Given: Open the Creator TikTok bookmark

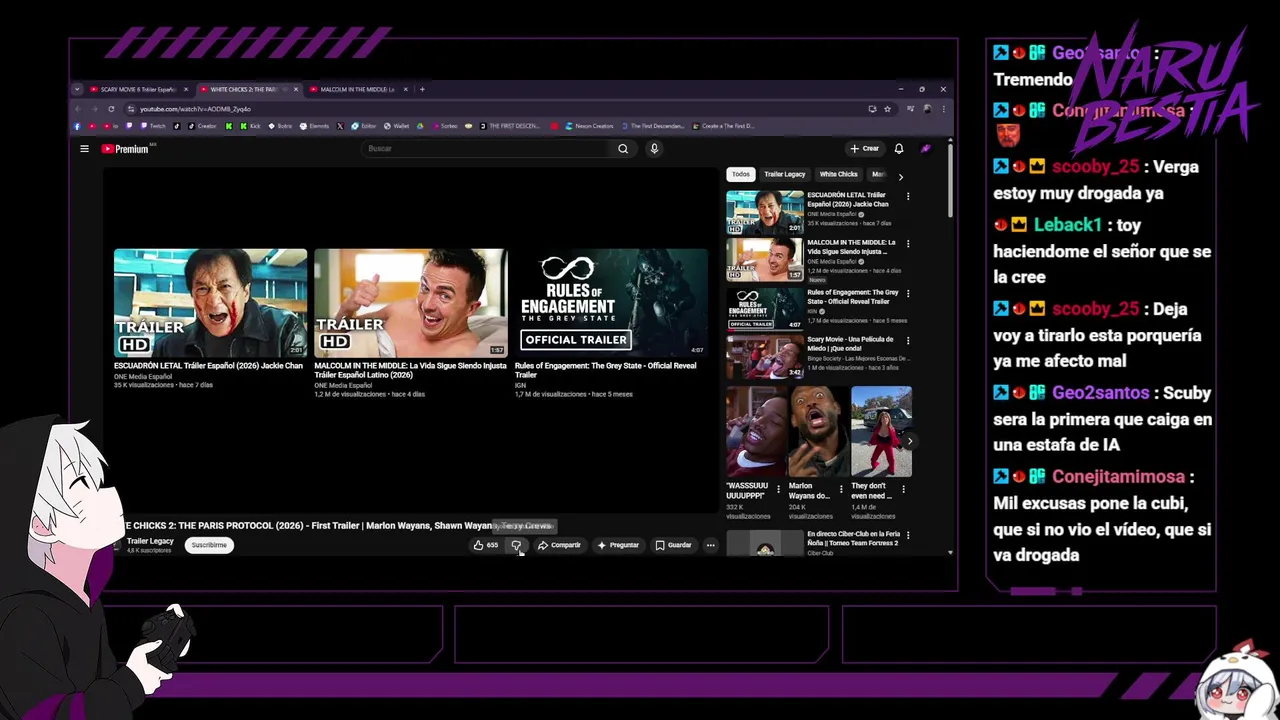Looking at the screenshot, I should click(x=200, y=126).
